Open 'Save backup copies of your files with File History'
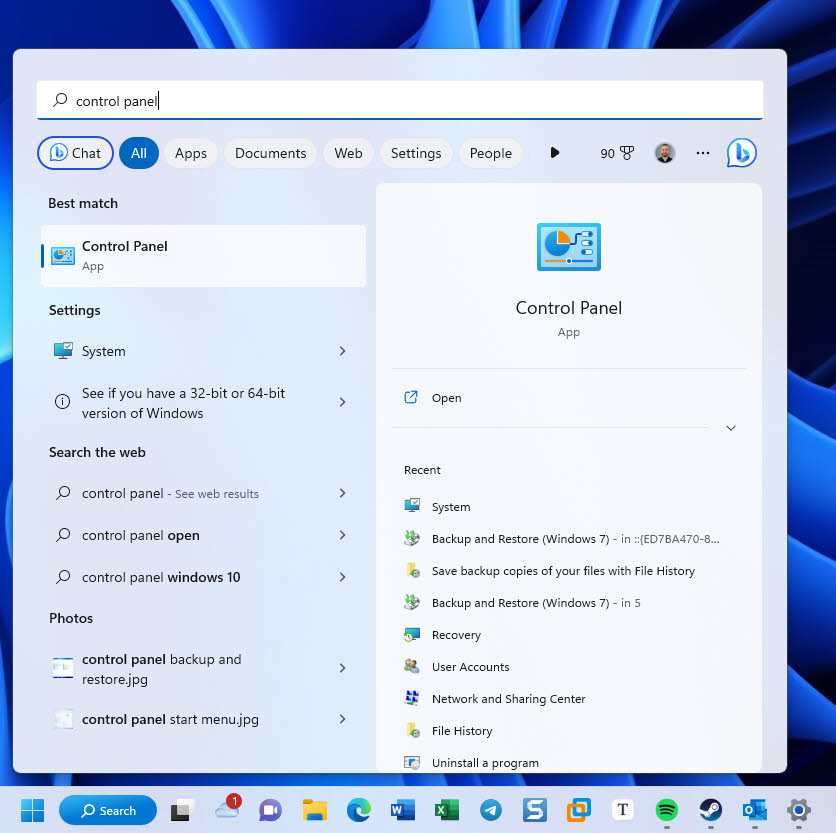836x833 pixels. [563, 571]
